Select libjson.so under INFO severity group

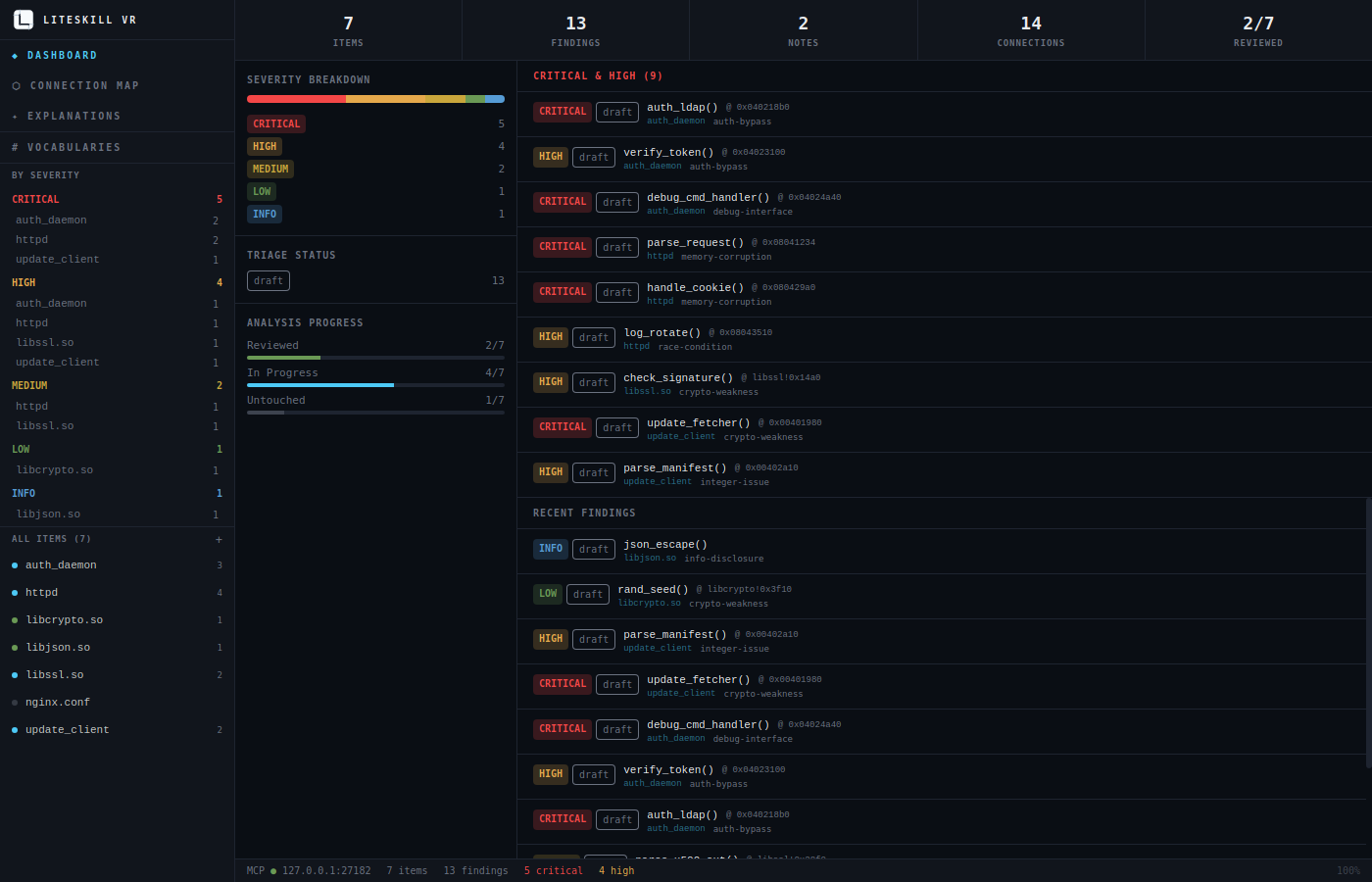[x=117, y=514]
